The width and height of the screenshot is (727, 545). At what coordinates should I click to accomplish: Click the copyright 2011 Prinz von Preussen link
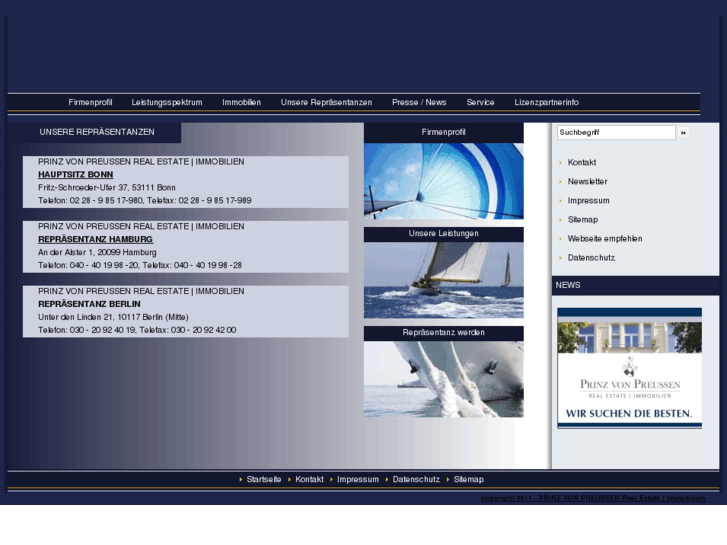(593, 498)
